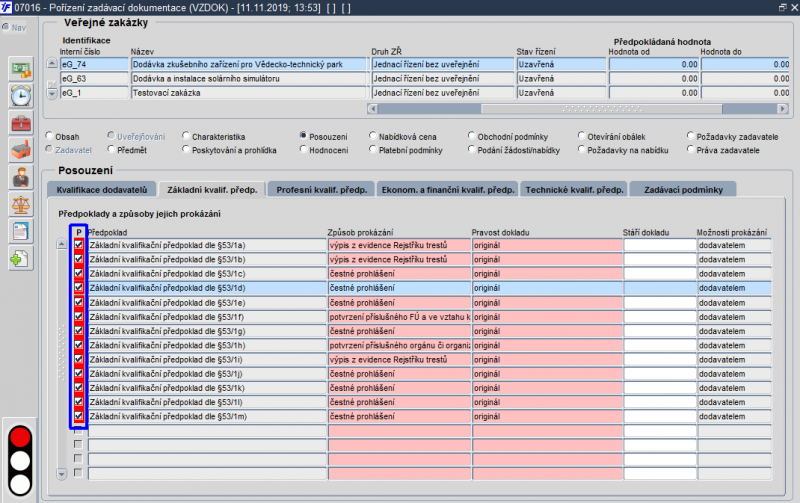Screen dimensions: 800x503
Task: Open the Technické kvalif. předp. tab
Action: (x=574, y=190)
